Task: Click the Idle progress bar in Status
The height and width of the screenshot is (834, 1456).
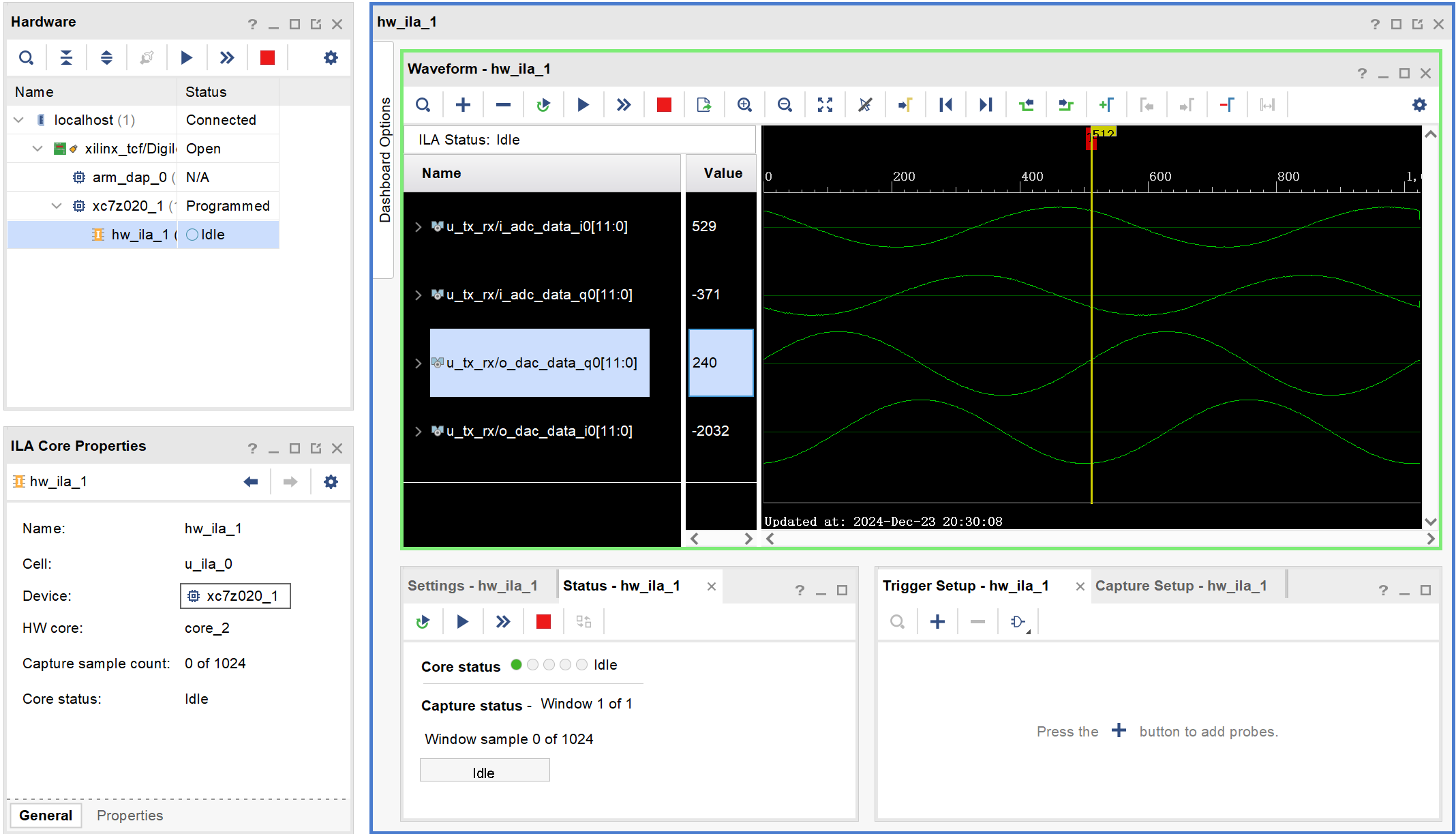Action: [x=485, y=771]
